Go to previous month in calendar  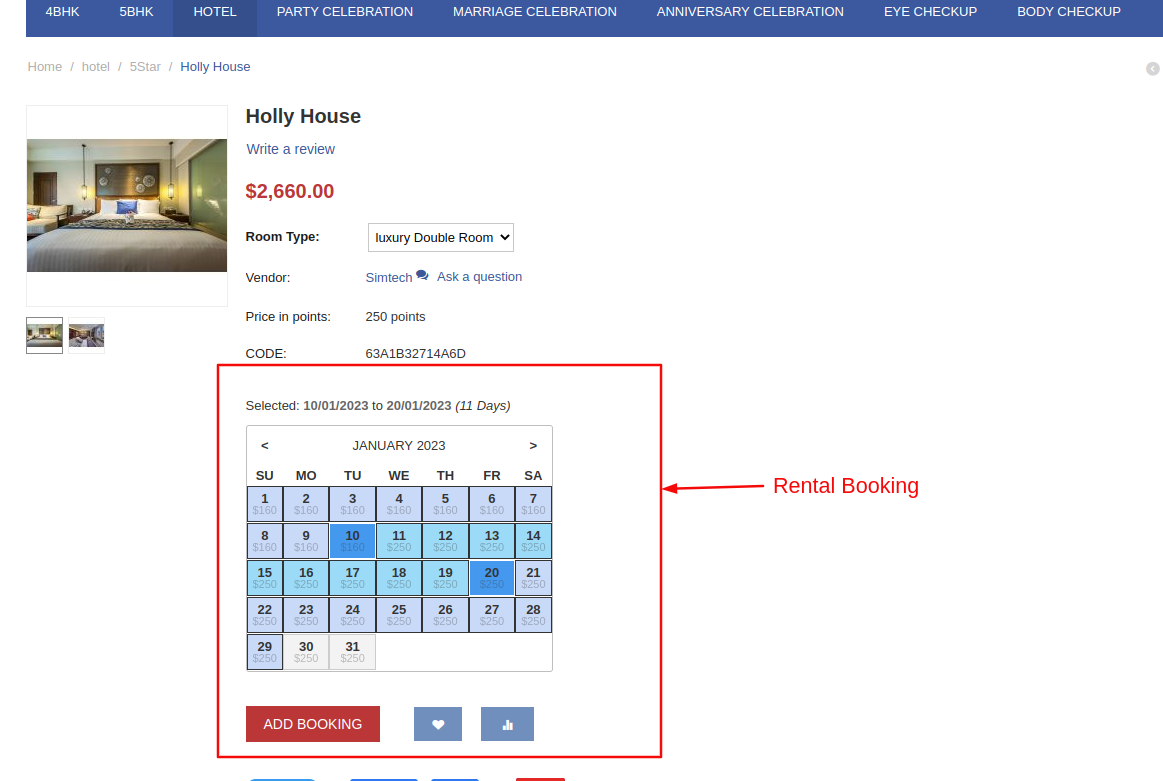click(x=264, y=445)
